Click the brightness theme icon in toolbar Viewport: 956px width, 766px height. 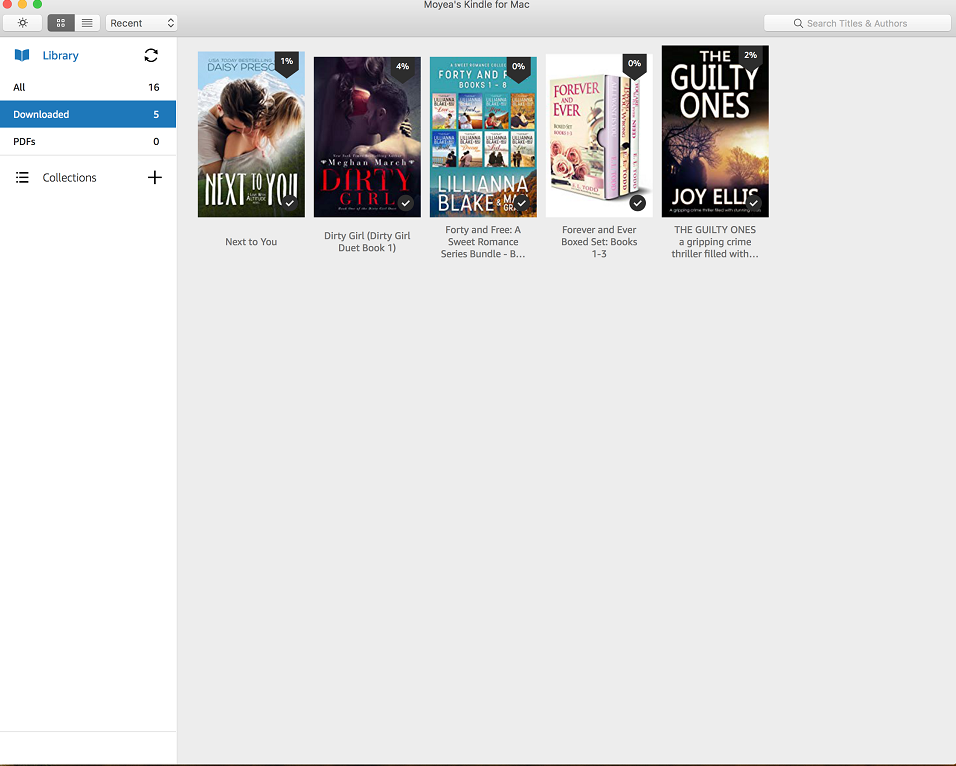pyautogui.click(x=23, y=23)
